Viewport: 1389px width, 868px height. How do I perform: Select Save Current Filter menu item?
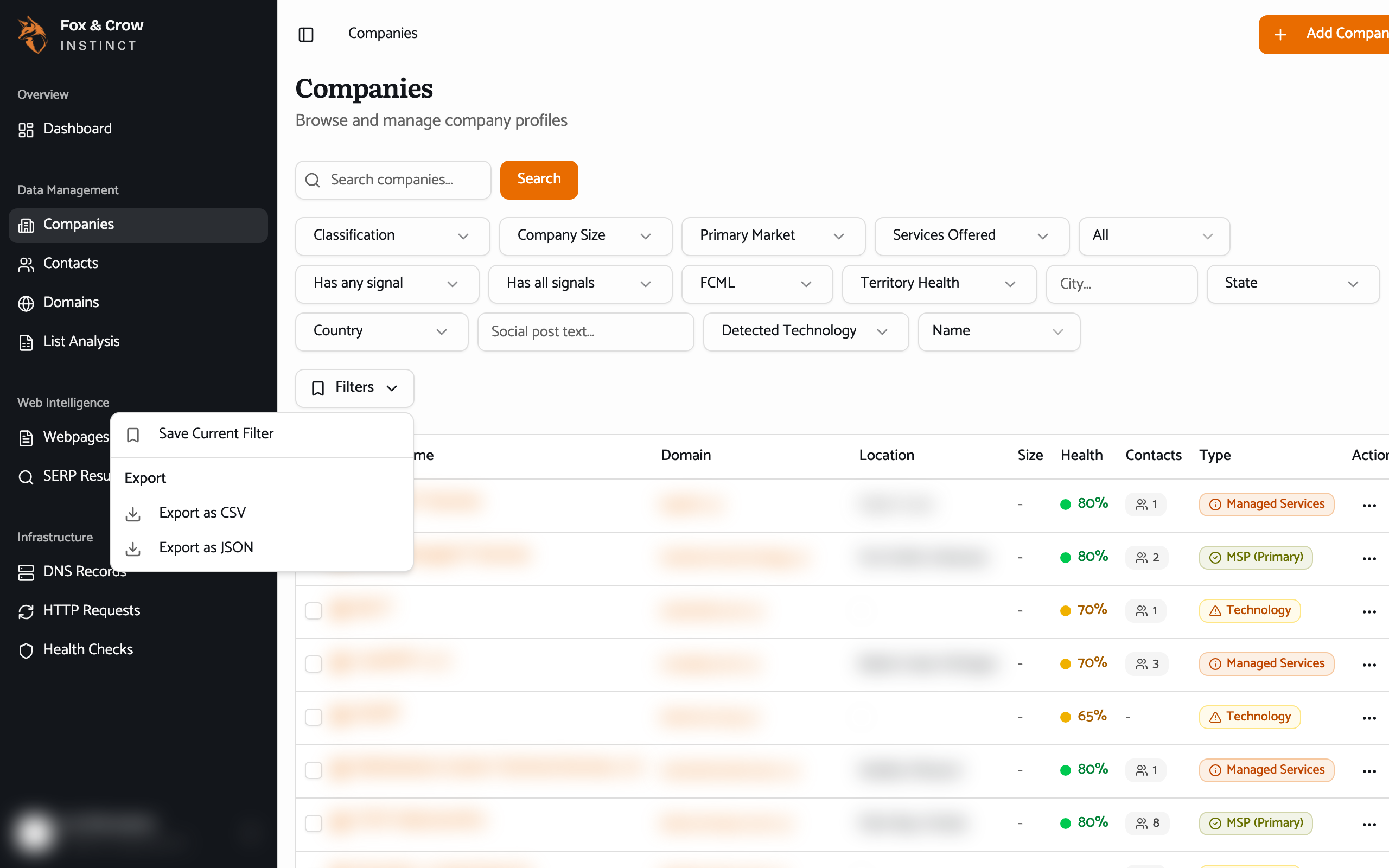click(262, 435)
